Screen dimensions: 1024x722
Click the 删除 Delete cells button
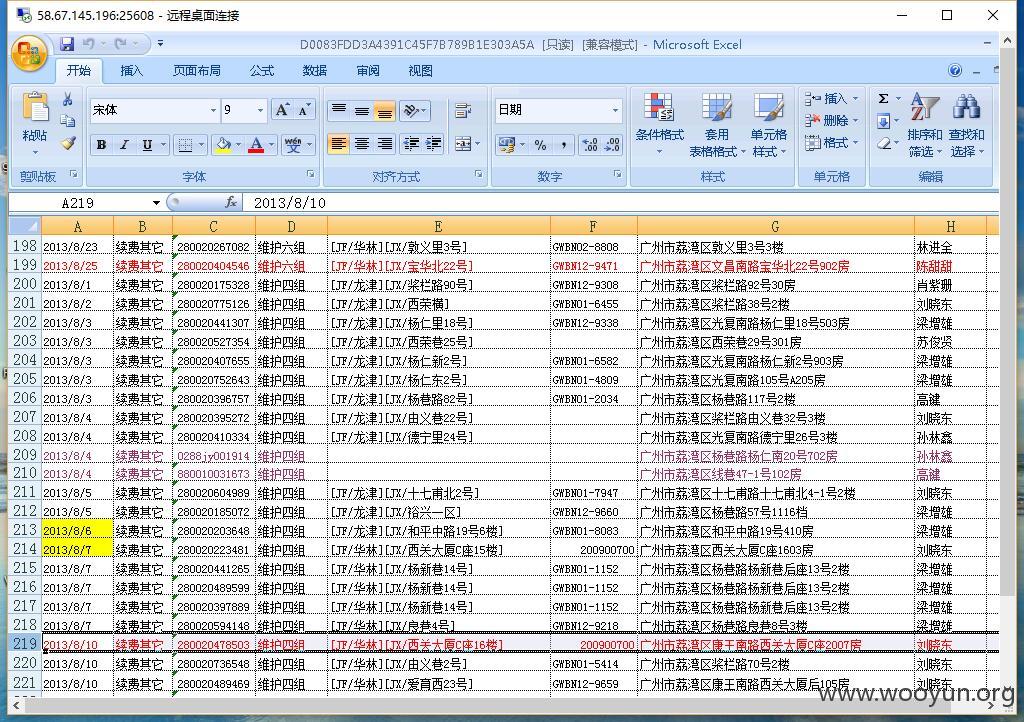831,121
